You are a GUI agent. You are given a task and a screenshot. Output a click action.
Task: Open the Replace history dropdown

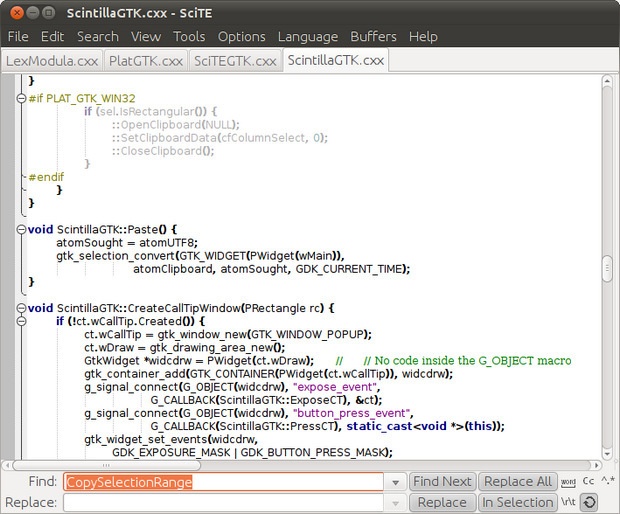tap(397, 503)
